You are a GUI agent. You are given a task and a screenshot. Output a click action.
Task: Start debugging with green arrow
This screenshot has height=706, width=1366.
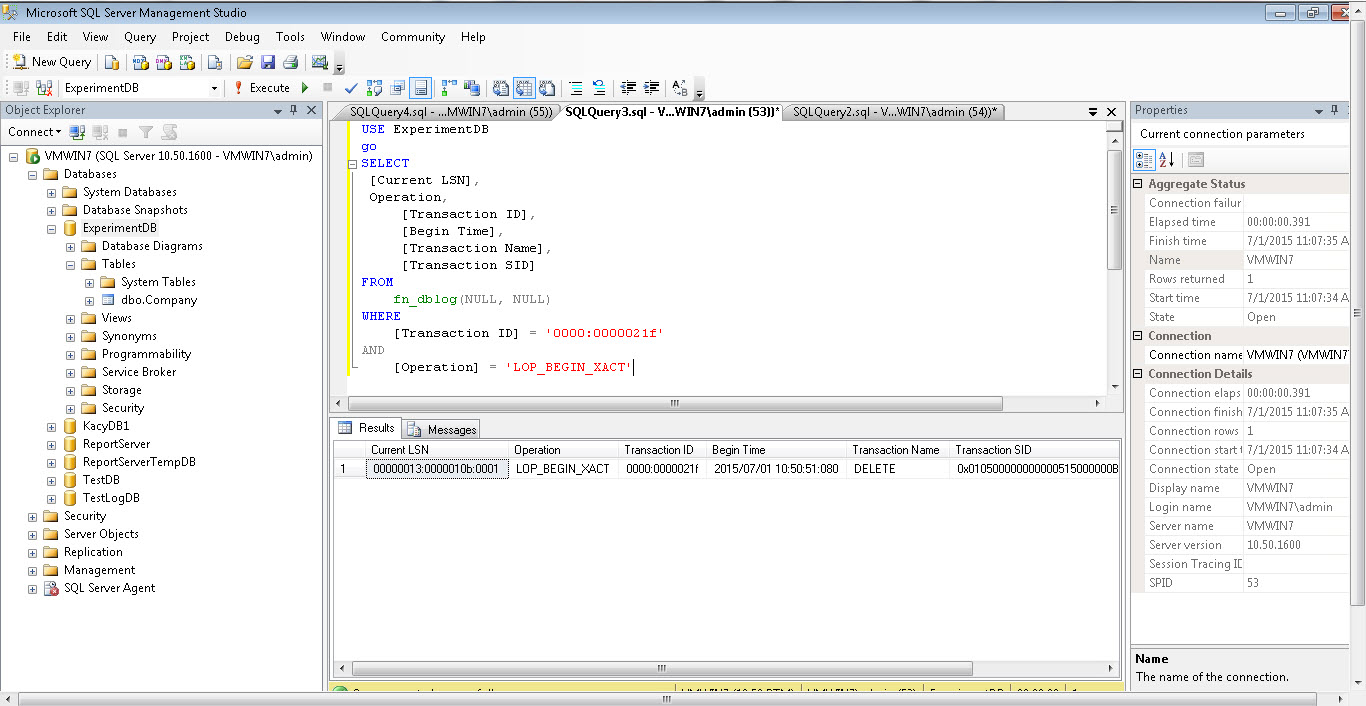pyautogui.click(x=305, y=88)
